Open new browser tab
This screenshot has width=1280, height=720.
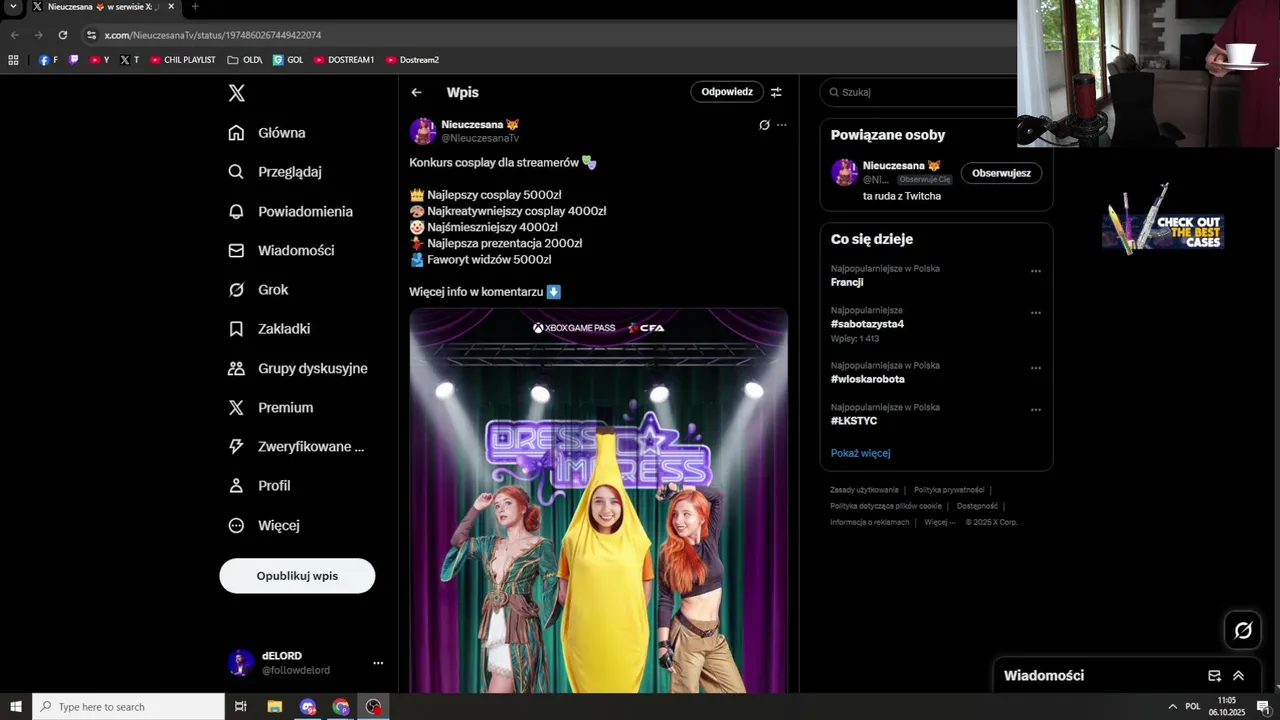coord(195,6)
